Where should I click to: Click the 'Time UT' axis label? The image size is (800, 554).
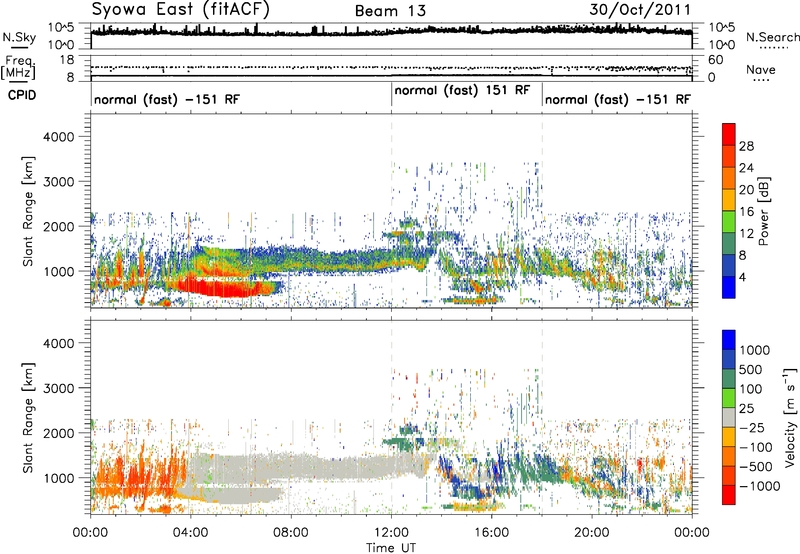coord(391,548)
